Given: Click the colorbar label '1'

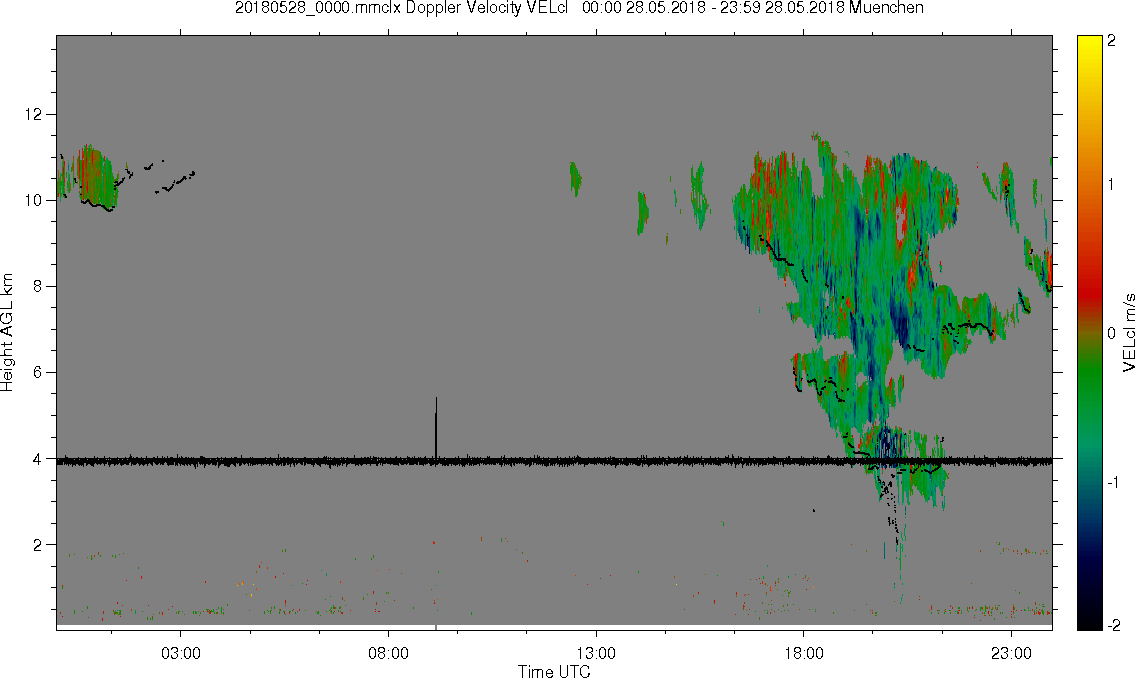Looking at the screenshot, I should (1111, 185).
